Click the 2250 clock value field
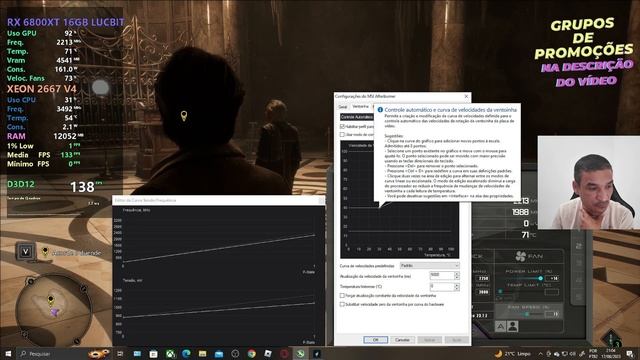The width and height of the screenshot is (640, 360). point(483,278)
